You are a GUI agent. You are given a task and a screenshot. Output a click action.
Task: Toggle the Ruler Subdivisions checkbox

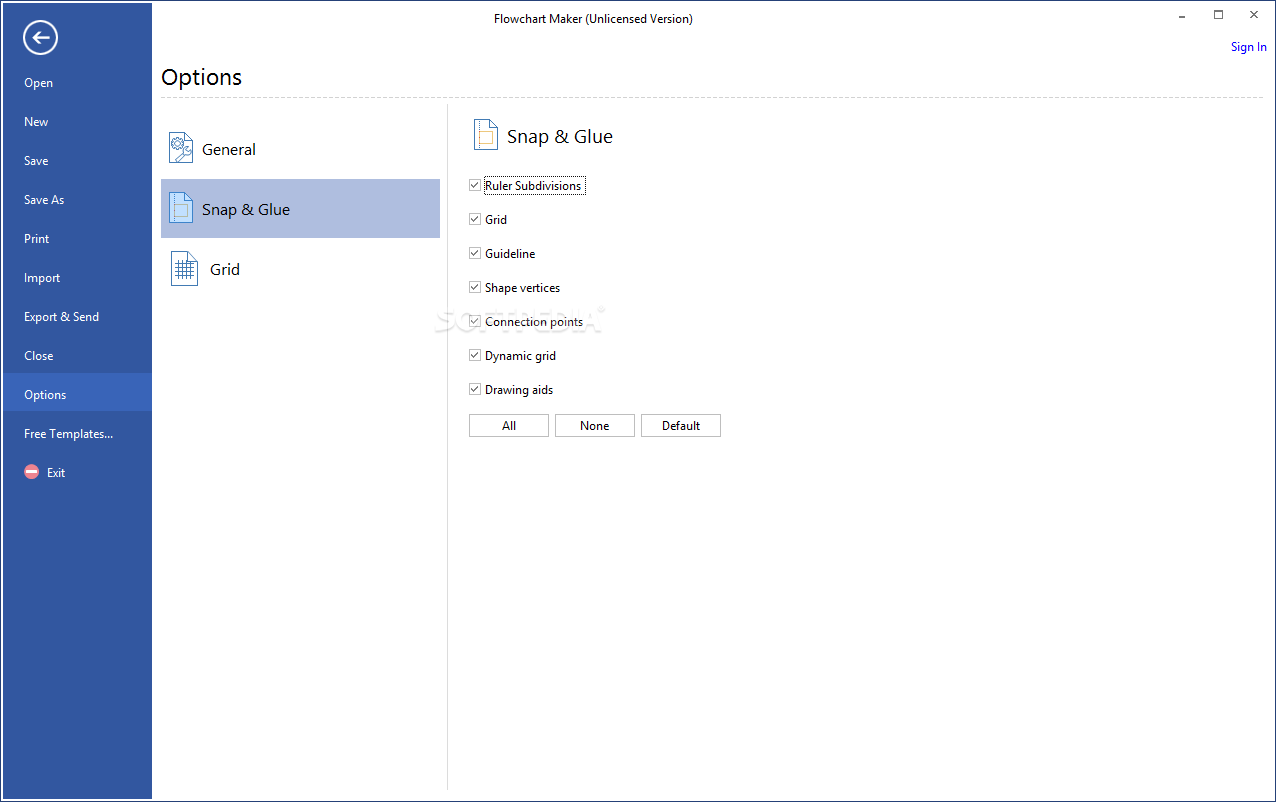point(475,186)
